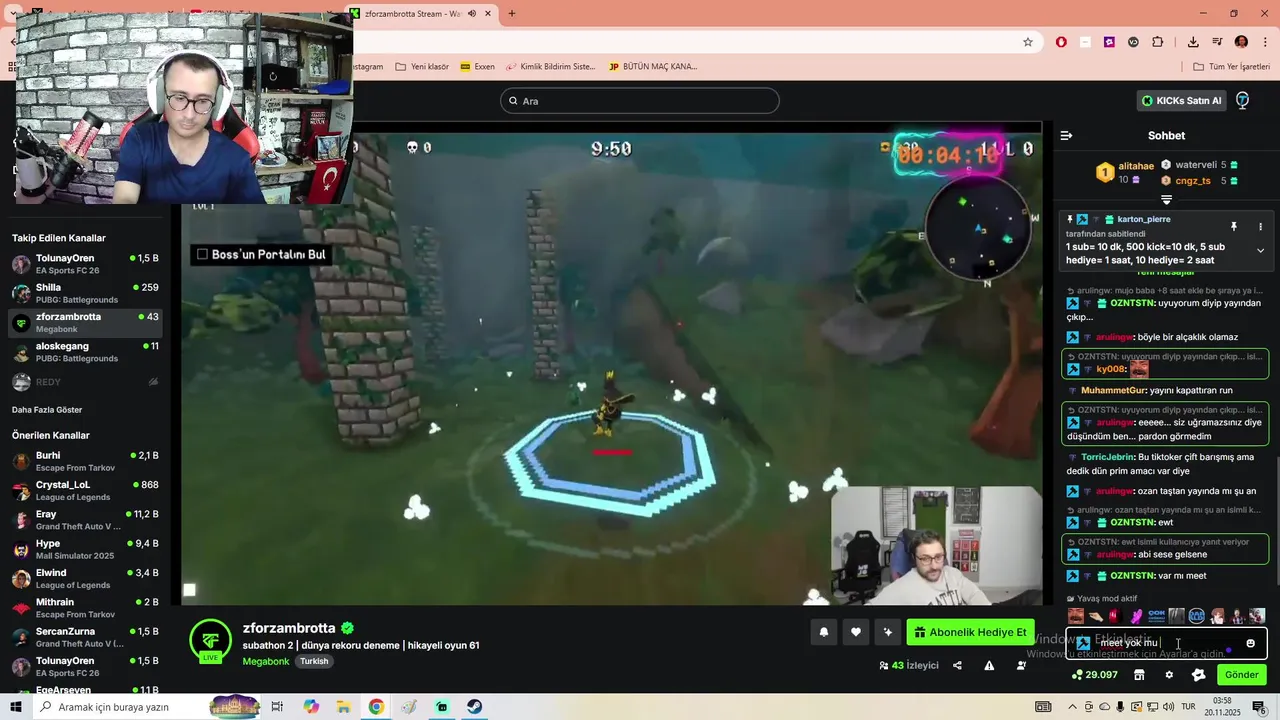Report the stream using the warning triangle

click(x=989, y=665)
